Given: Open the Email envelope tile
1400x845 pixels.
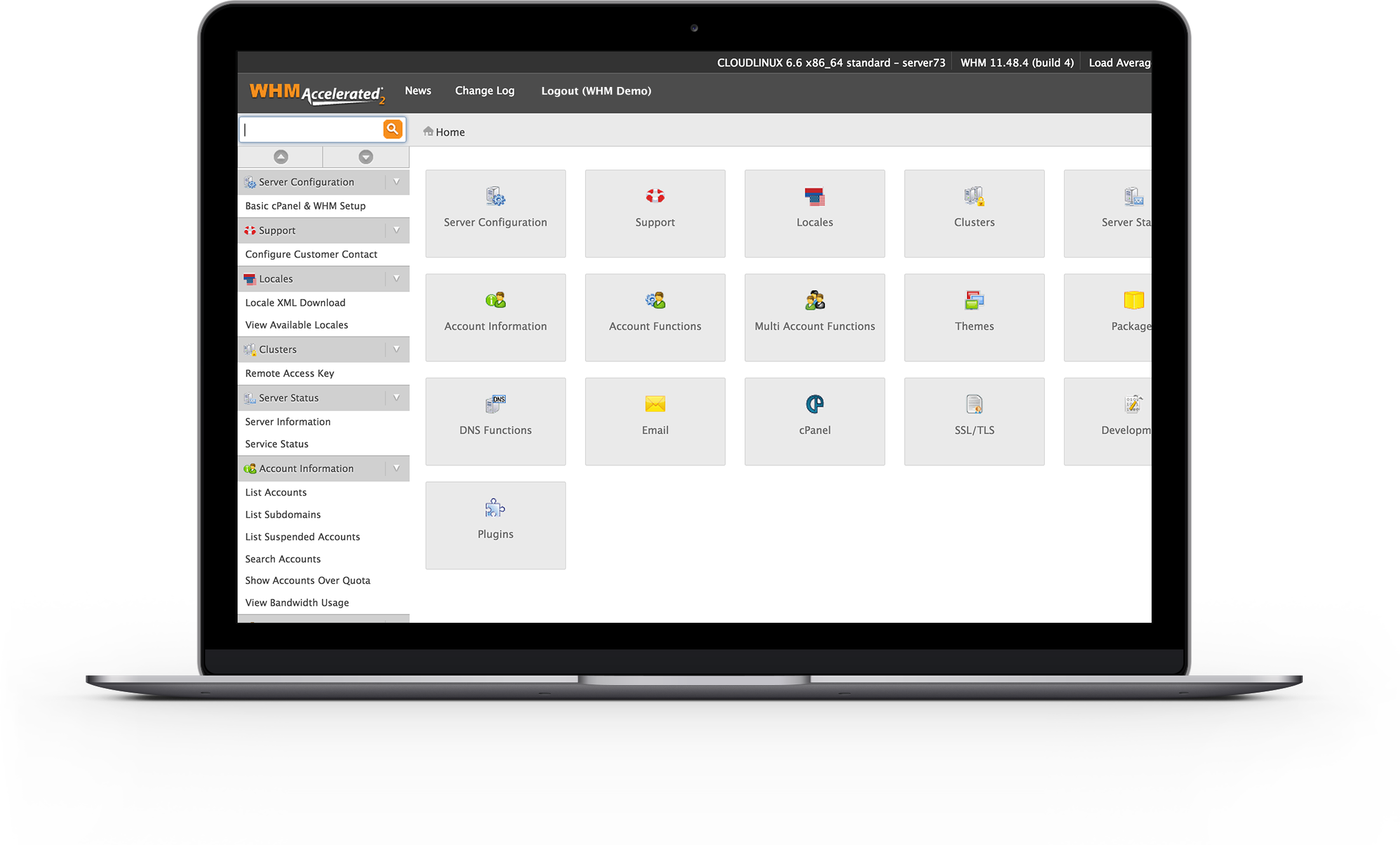Looking at the screenshot, I should tap(655, 422).
